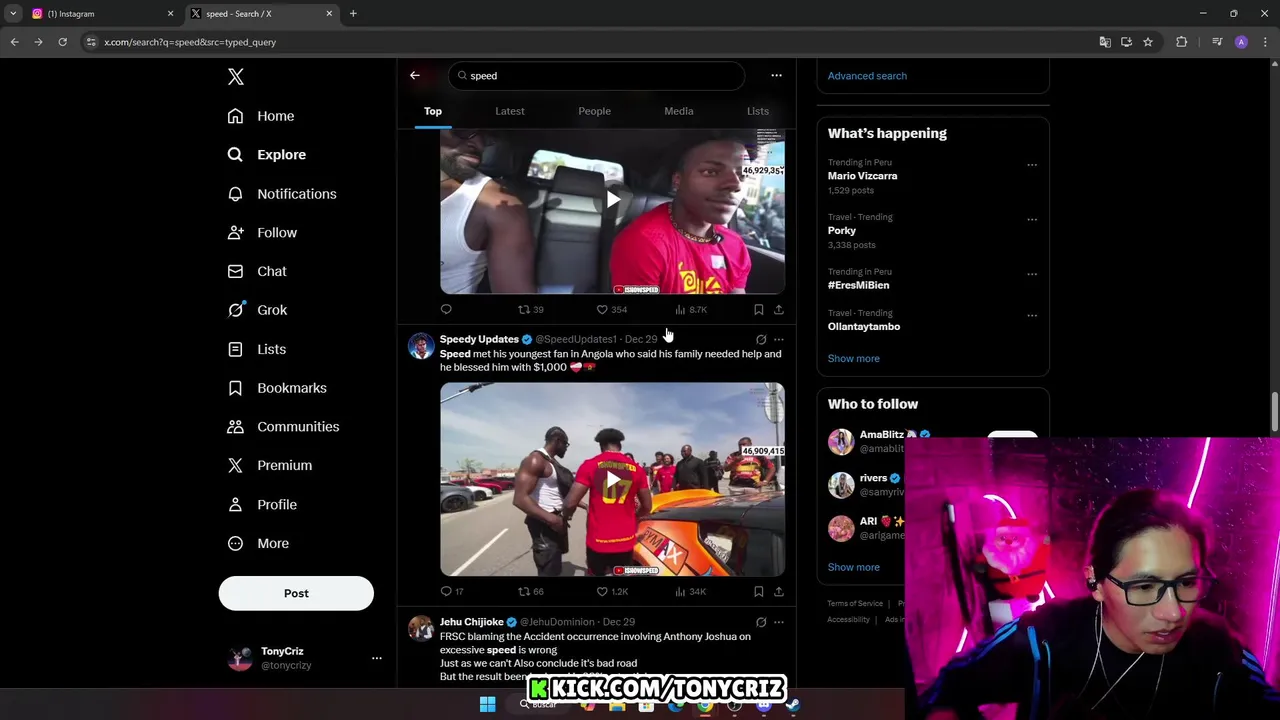Open search settings three-dot menu

[x=776, y=76]
